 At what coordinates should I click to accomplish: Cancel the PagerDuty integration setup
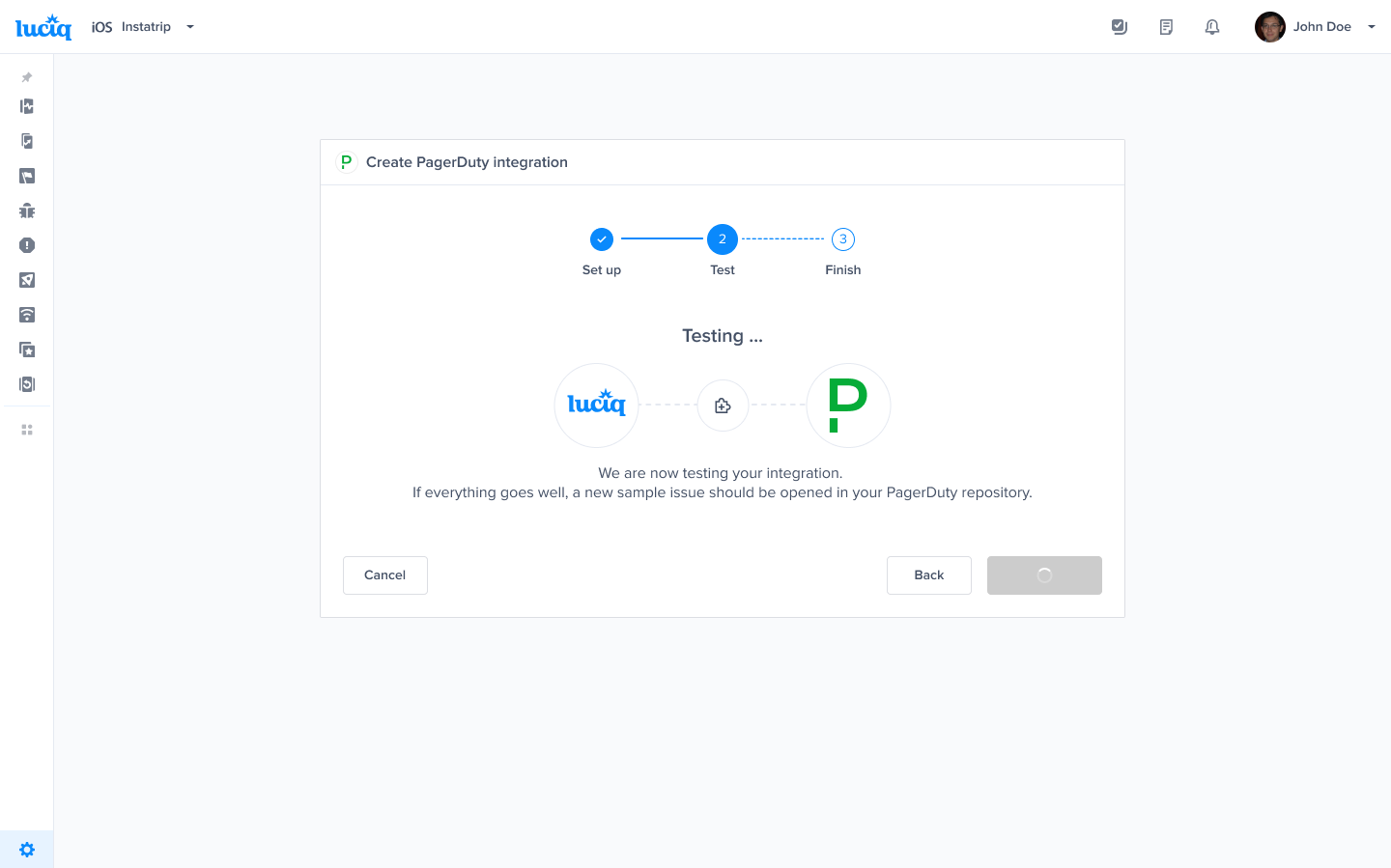coord(385,575)
